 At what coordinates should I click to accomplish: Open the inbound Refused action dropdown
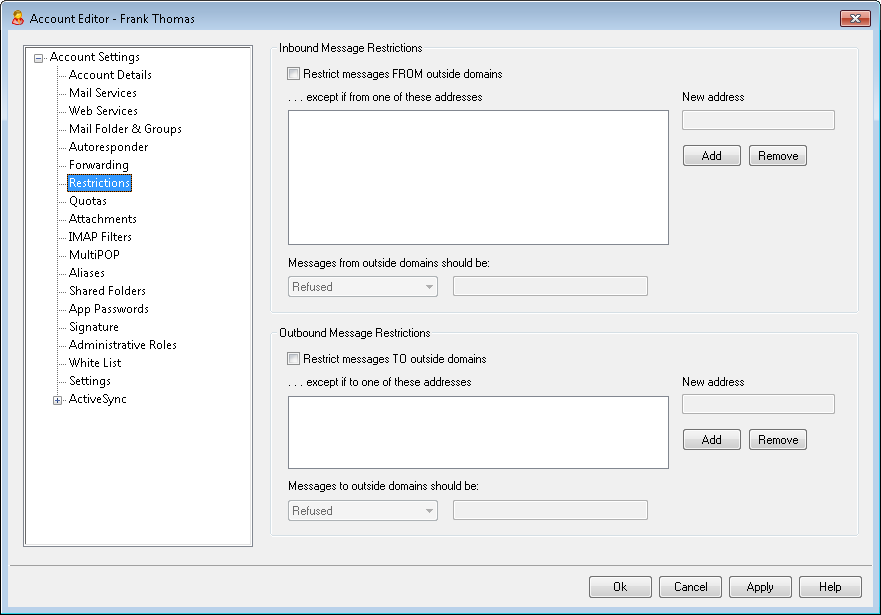pos(363,287)
